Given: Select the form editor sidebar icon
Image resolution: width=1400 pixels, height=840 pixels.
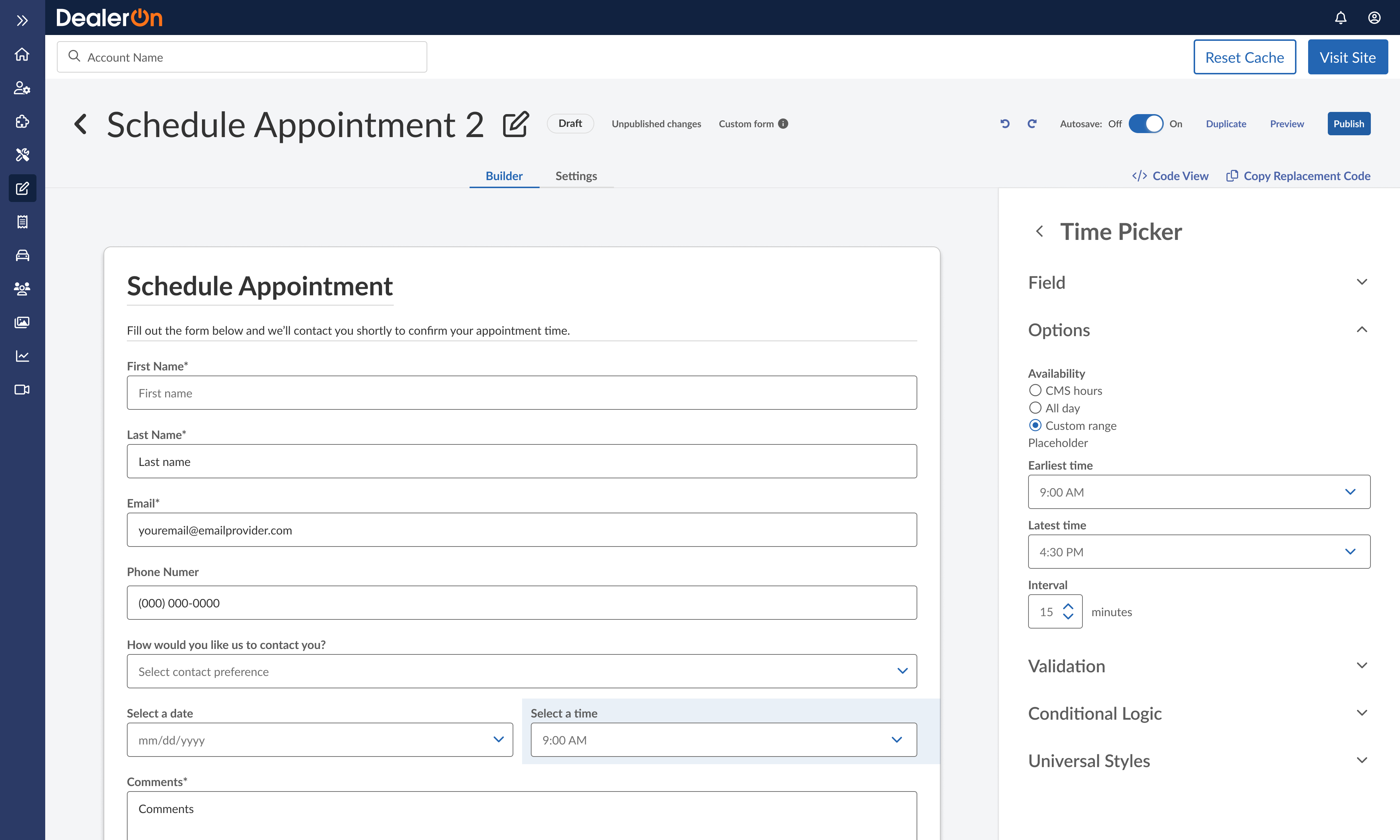Looking at the screenshot, I should [22, 188].
